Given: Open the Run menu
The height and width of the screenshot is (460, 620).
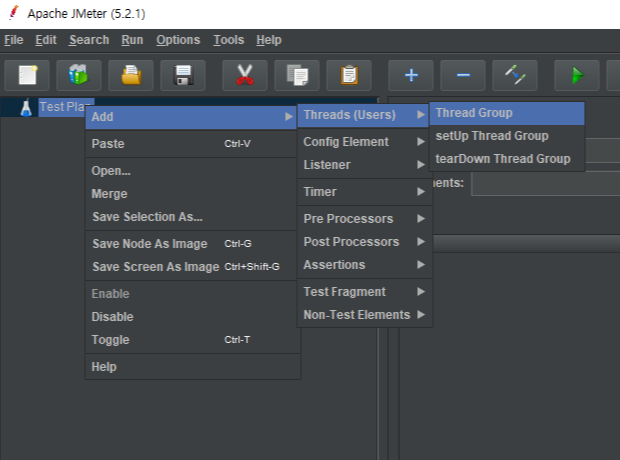Looking at the screenshot, I should [132, 40].
